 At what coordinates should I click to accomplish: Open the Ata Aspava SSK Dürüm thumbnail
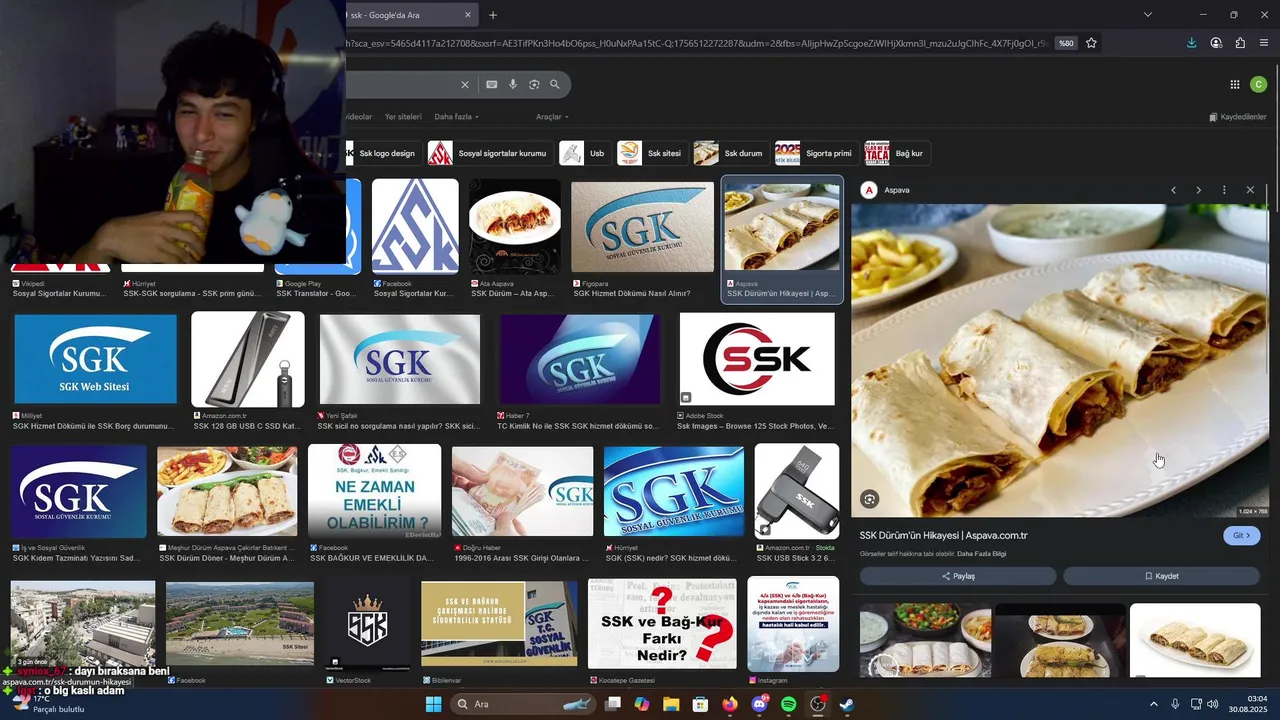click(515, 227)
